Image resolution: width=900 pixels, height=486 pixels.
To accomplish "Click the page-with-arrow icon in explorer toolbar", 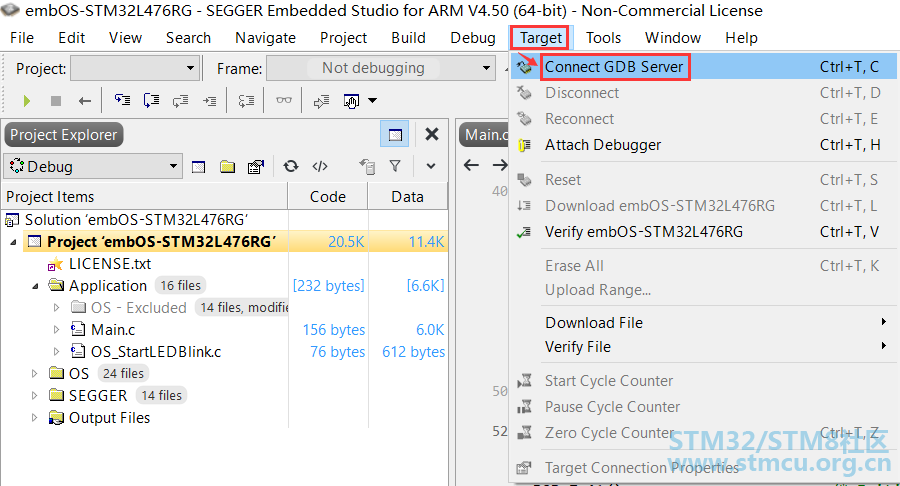I will (367, 167).
